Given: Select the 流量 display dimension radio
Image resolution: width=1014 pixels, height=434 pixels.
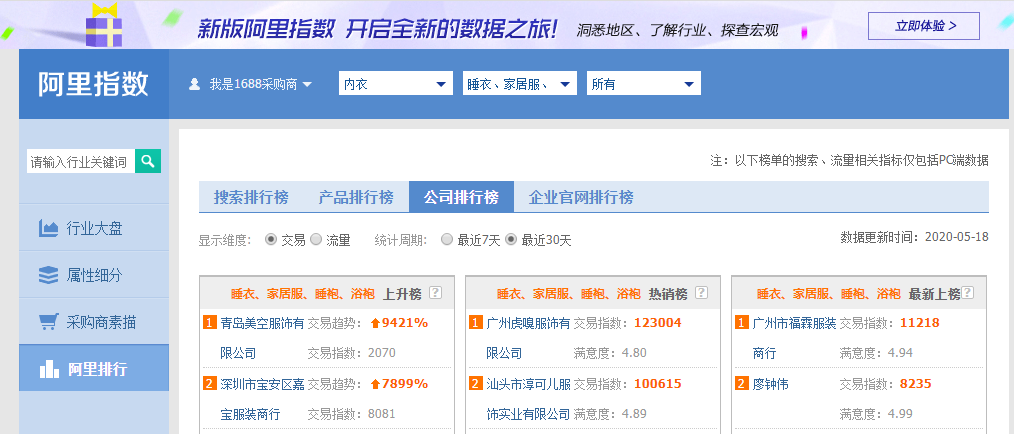Looking at the screenshot, I should coord(316,240).
